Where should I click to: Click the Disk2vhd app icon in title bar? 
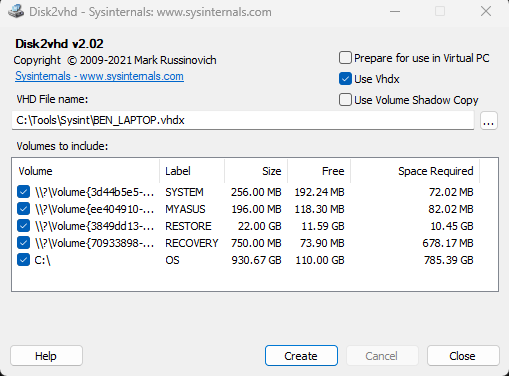(x=16, y=12)
